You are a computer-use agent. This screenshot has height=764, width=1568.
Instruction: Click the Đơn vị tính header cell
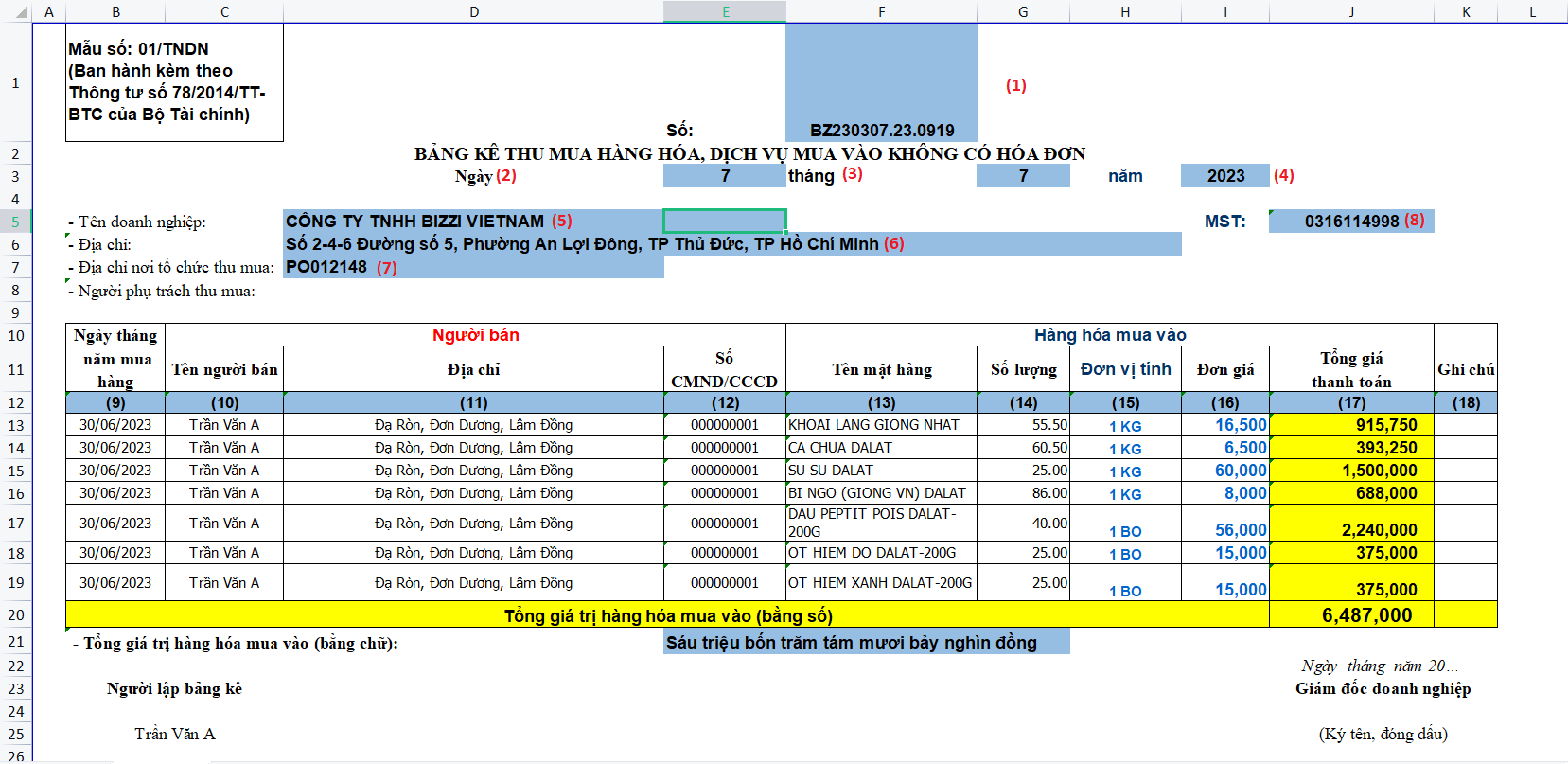pos(1125,369)
